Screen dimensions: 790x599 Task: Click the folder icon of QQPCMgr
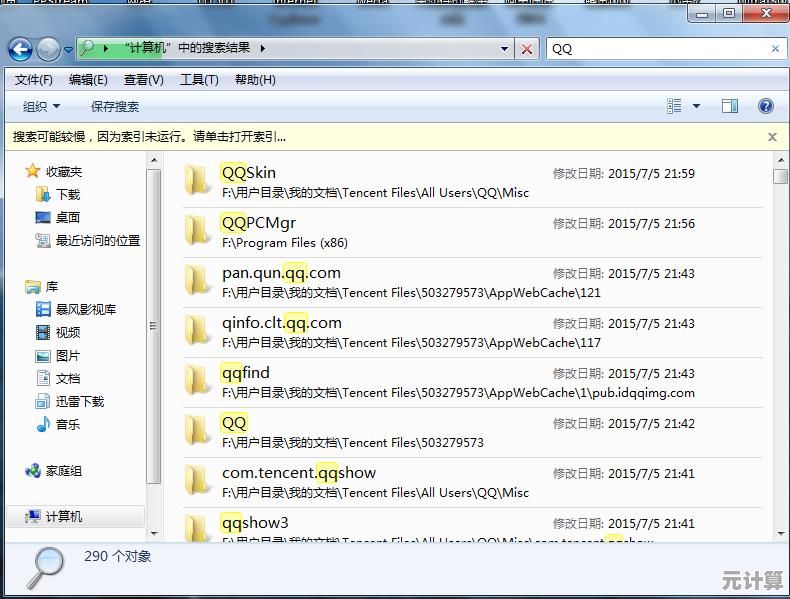click(x=196, y=229)
